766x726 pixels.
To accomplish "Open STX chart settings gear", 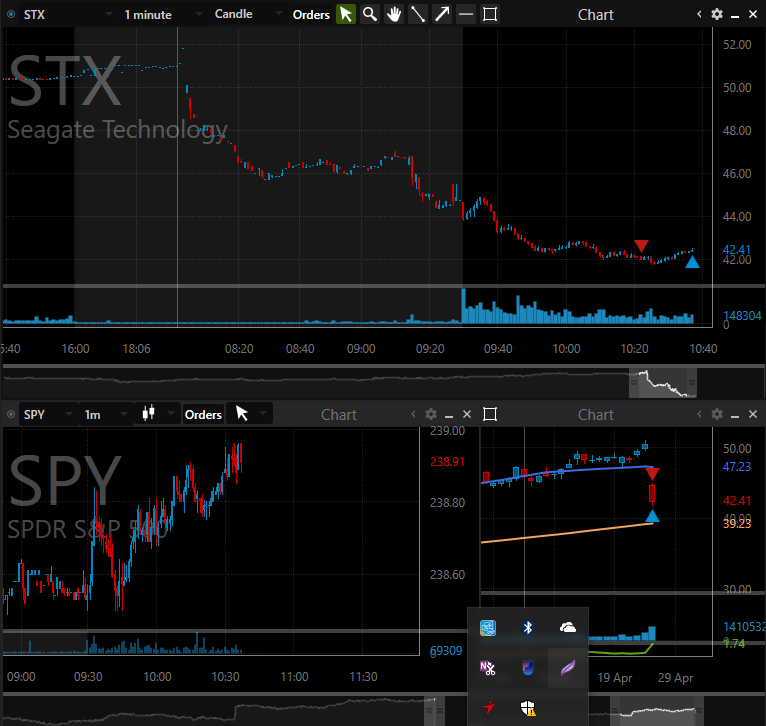I will [716, 14].
